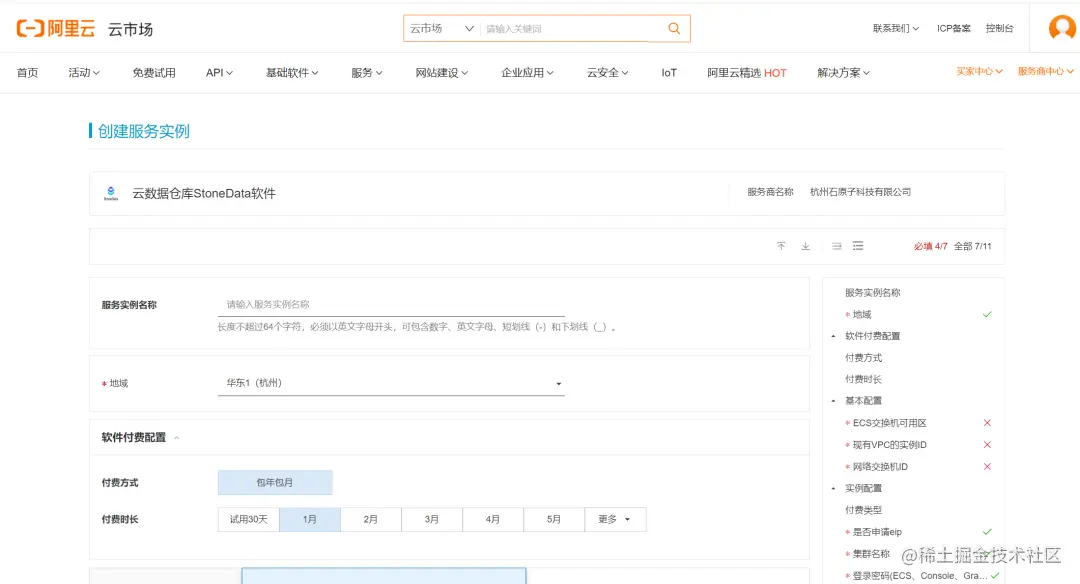The width and height of the screenshot is (1080, 584).
Task: Select the 3月 duration
Action: click(x=432, y=519)
